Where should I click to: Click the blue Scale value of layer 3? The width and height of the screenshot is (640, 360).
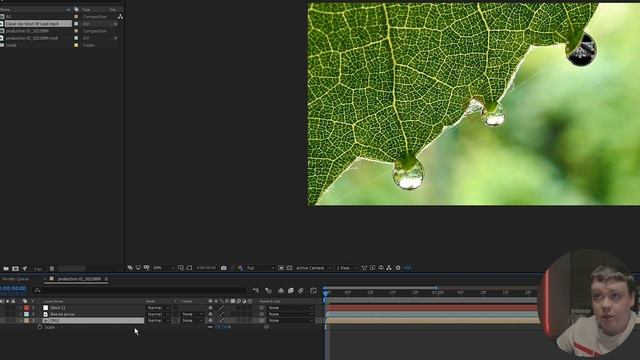222,327
